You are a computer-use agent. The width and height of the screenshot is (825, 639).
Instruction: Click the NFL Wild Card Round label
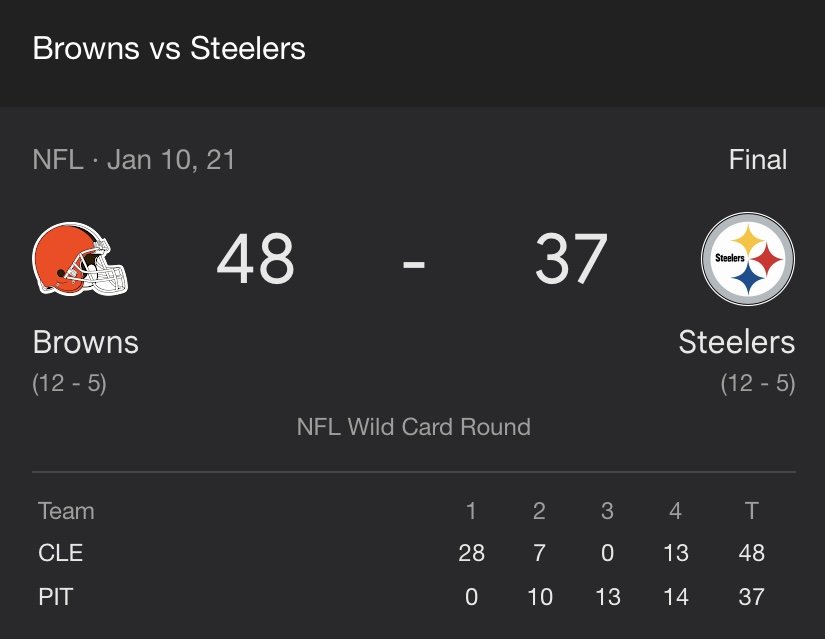click(414, 427)
